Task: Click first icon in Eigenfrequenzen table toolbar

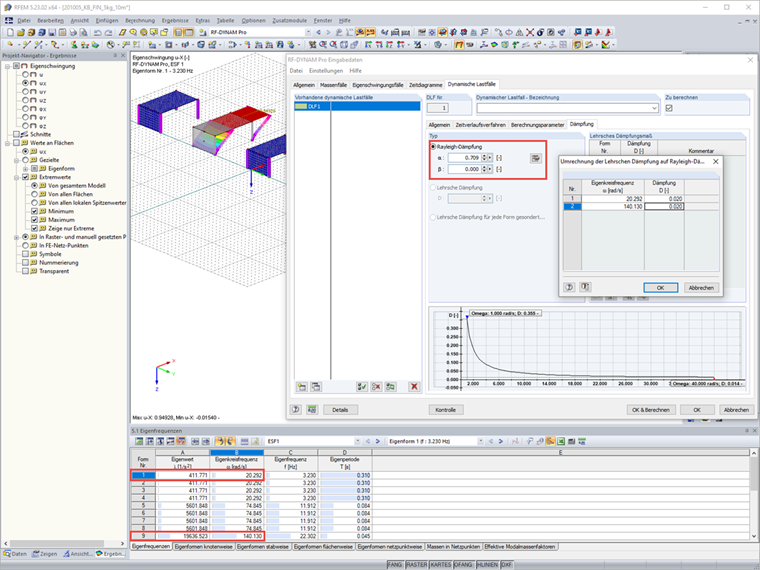Action: tap(139, 441)
